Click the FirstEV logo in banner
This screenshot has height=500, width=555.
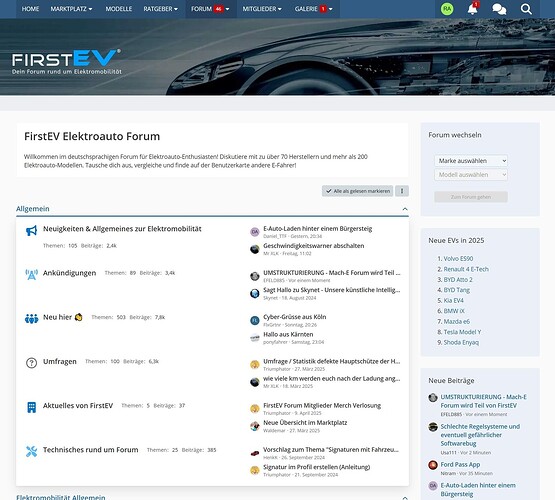[67, 62]
